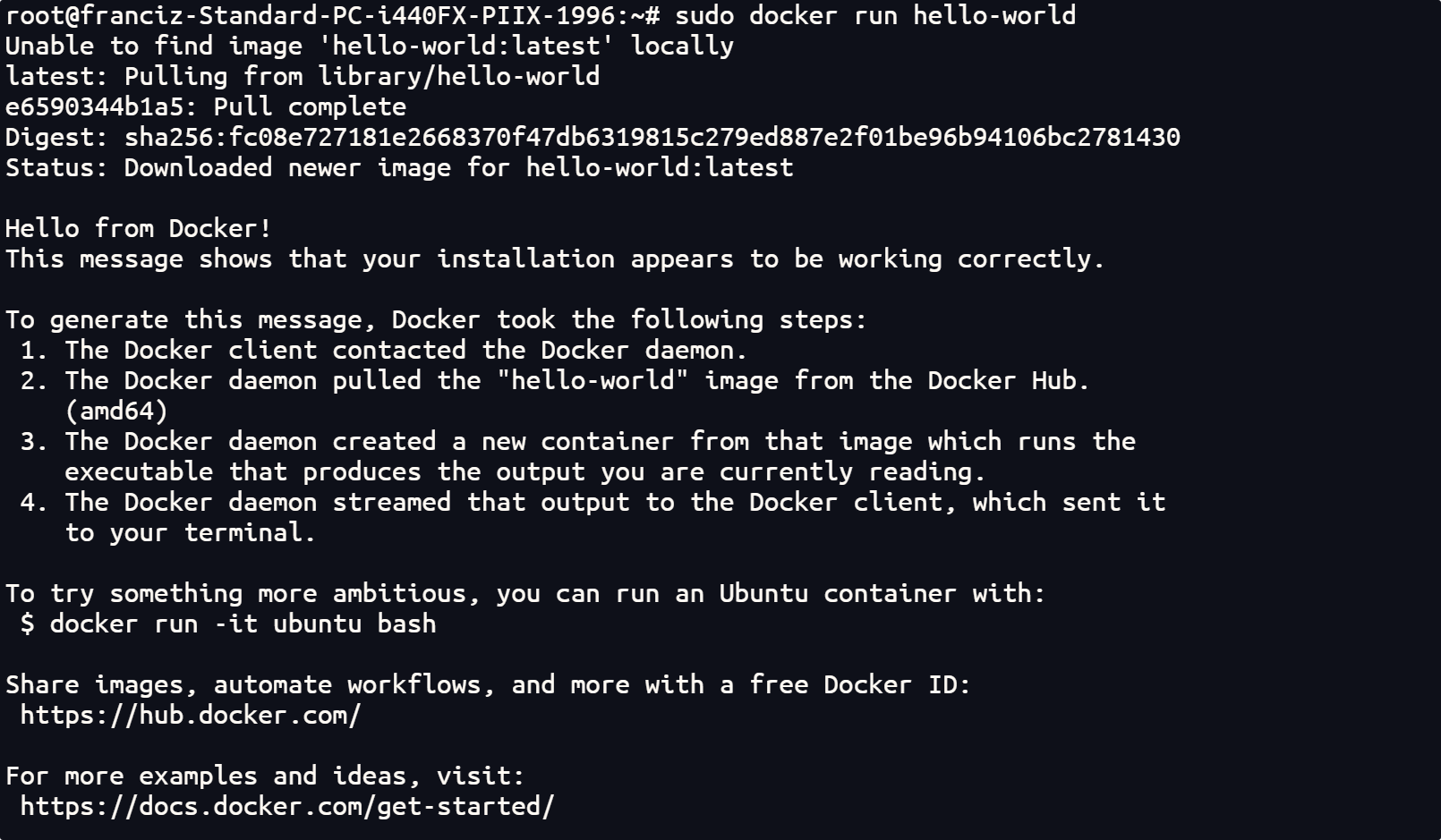Click step 4 'streamed that output' line
Viewport: 1441px width, 840px height.
(615, 502)
